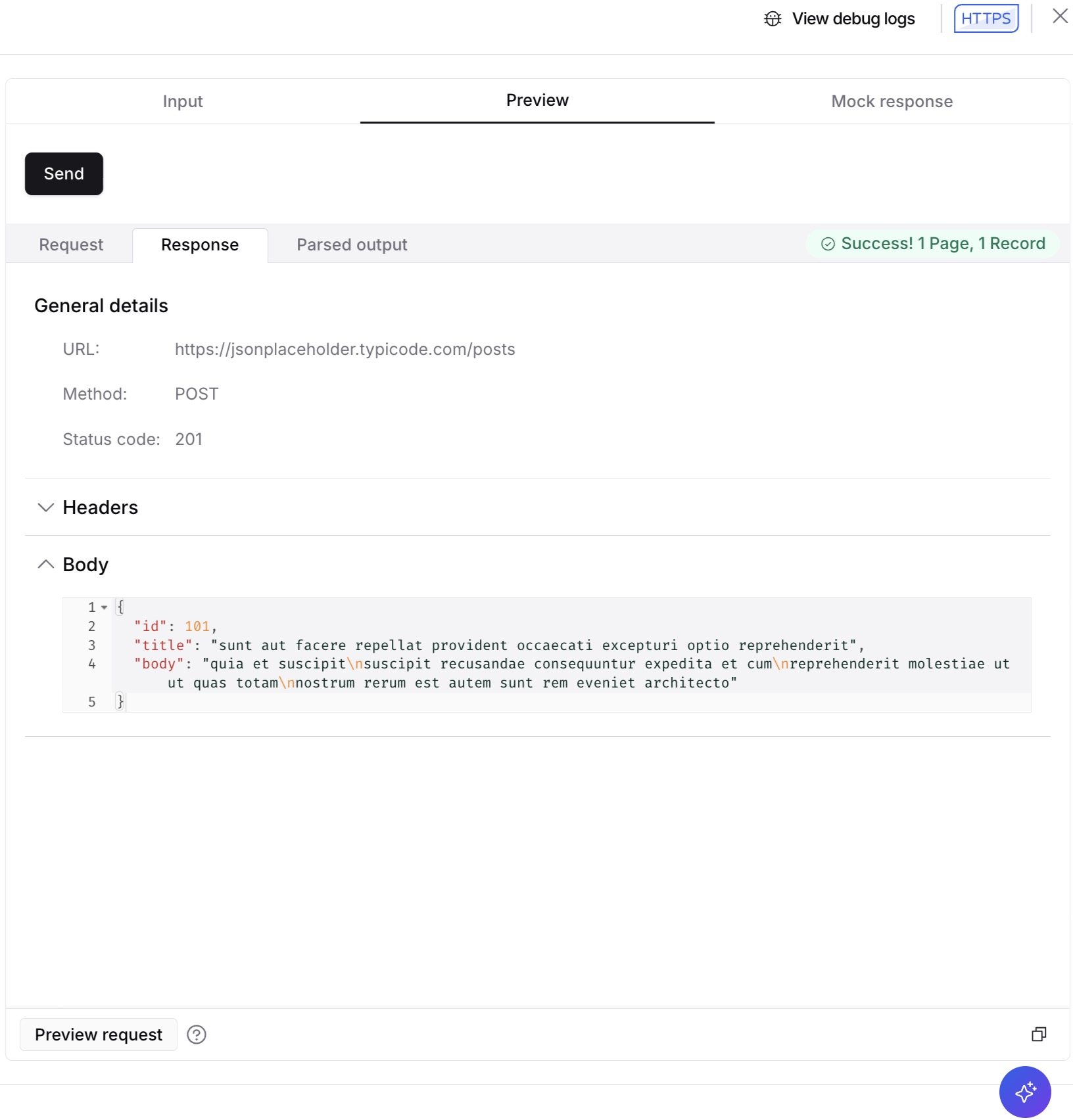The image size is (1073, 1120).
Task: Click the Method: label
Action: pyautogui.click(x=95, y=394)
